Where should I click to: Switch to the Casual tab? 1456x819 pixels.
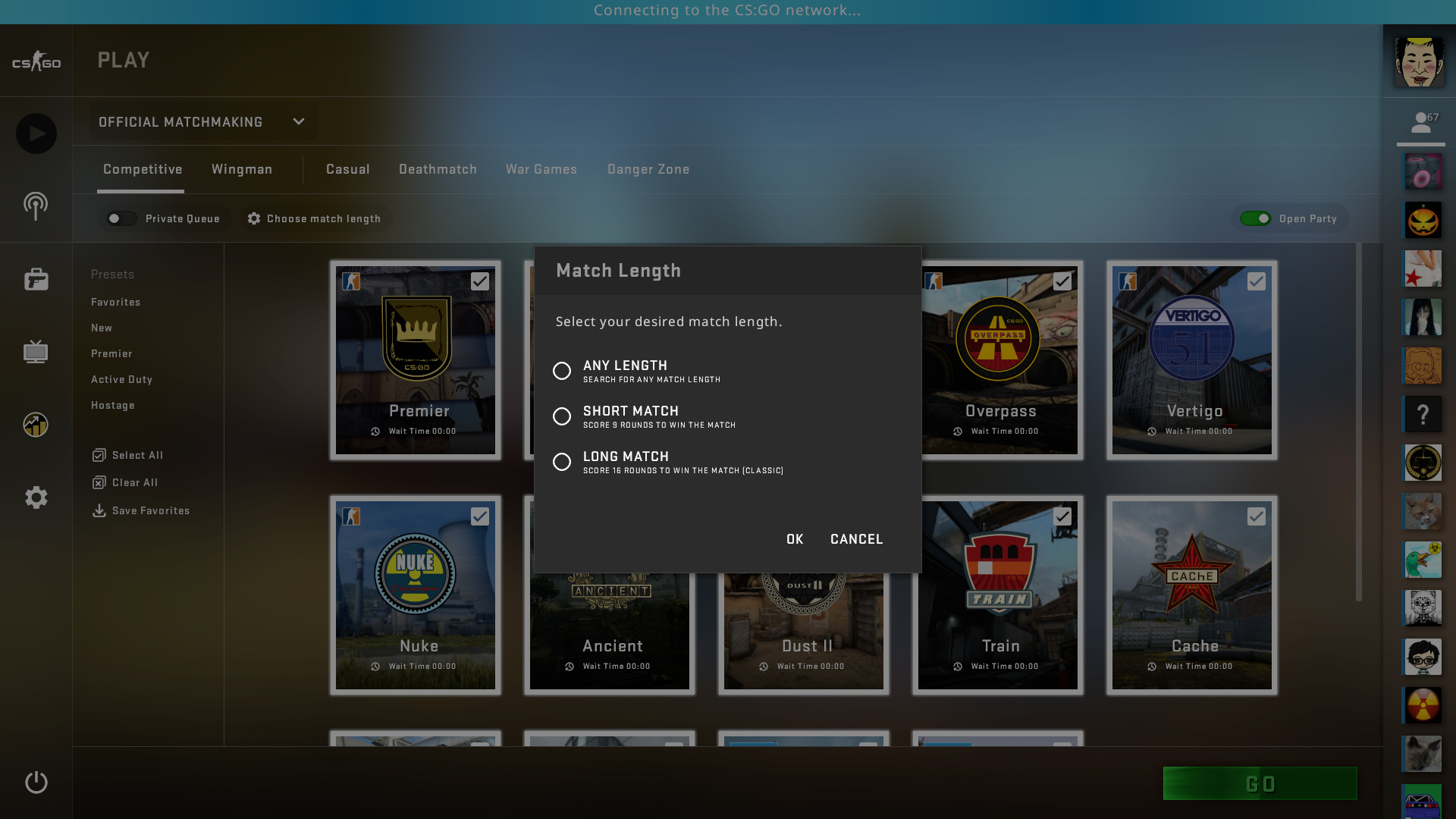[348, 169]
